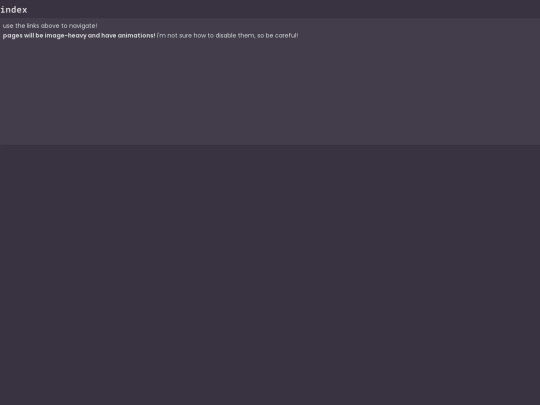Click the dark header bar right of index

(x=284, y=9)
